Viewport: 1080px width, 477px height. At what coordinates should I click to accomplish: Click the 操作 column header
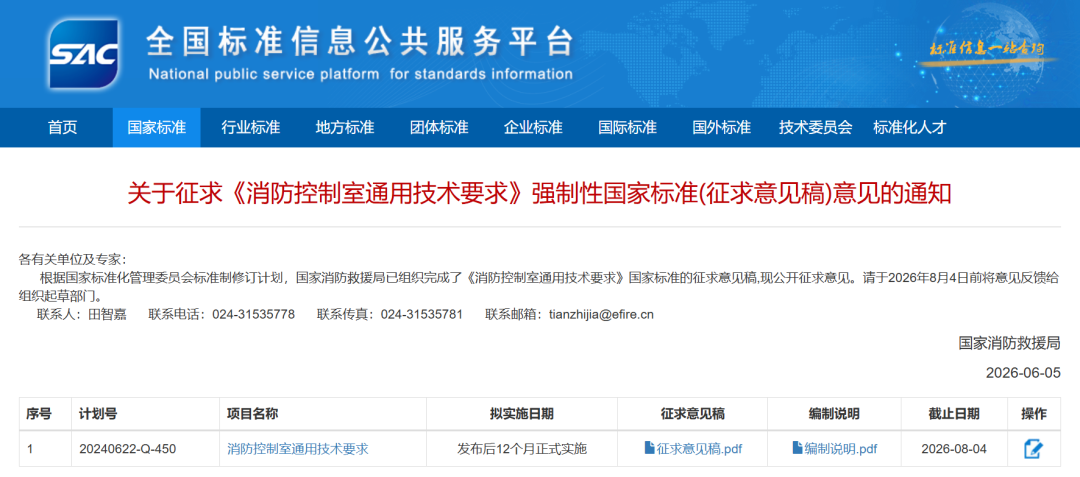pyautogui.click(x=1034, y=414)
